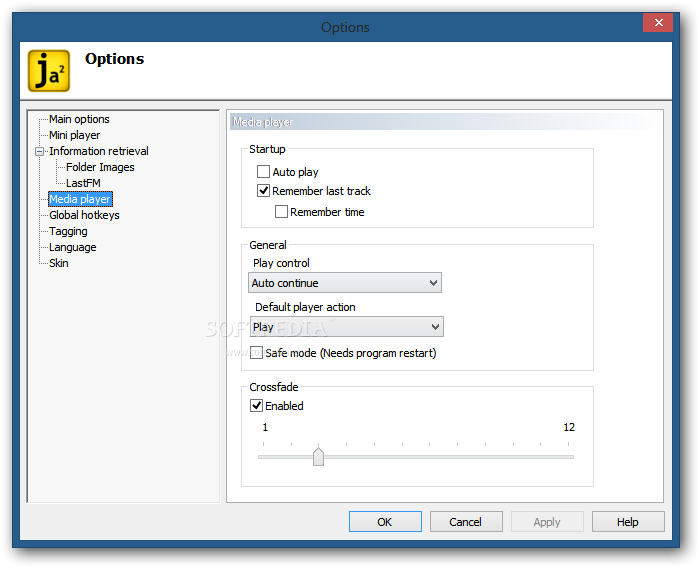700x568 pixels.
Task: Uncheck Remember last track
Action: [x=263, y=191]
